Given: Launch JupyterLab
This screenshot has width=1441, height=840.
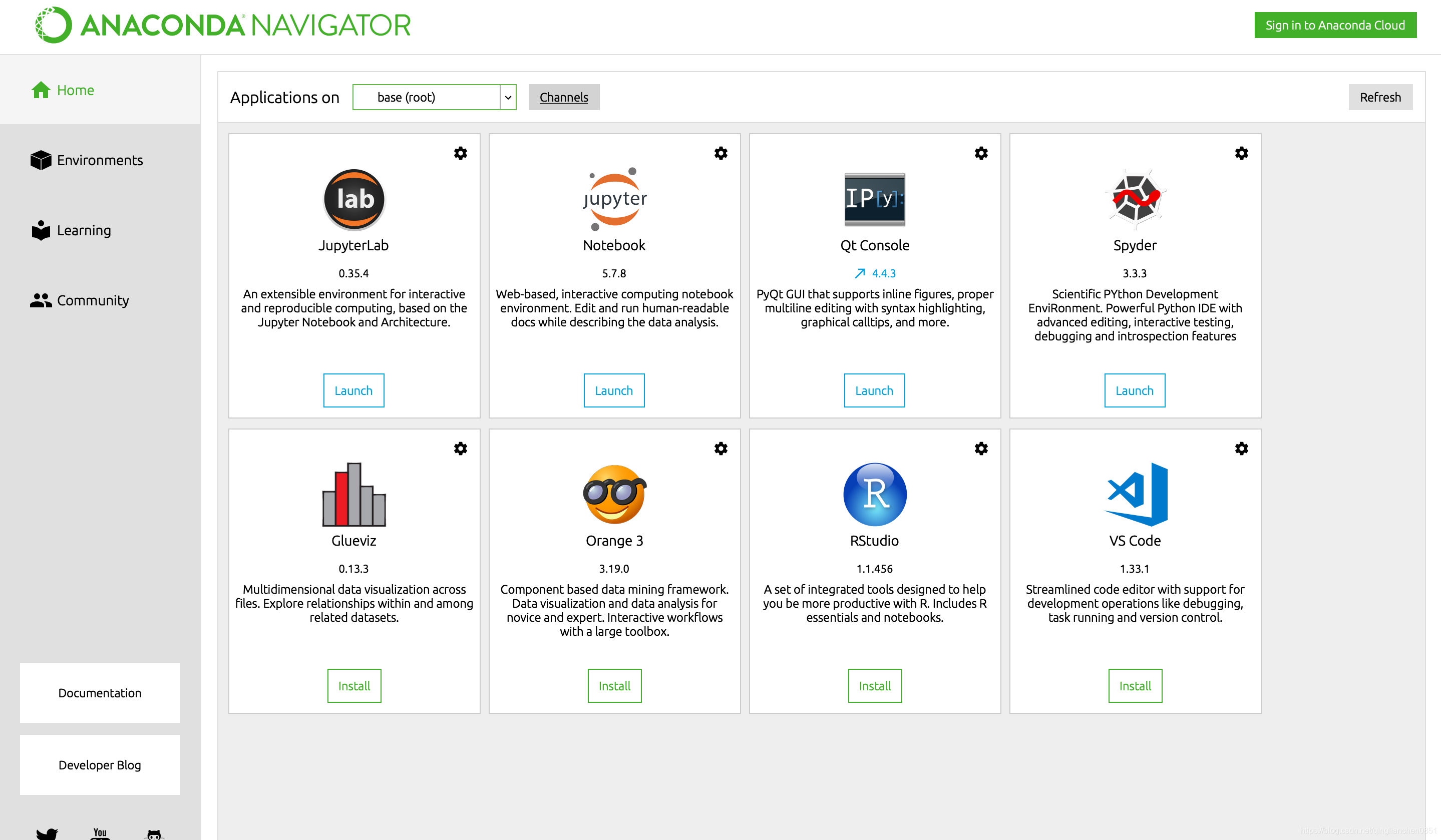Looking at the screenshot, I should click(354, 390).
